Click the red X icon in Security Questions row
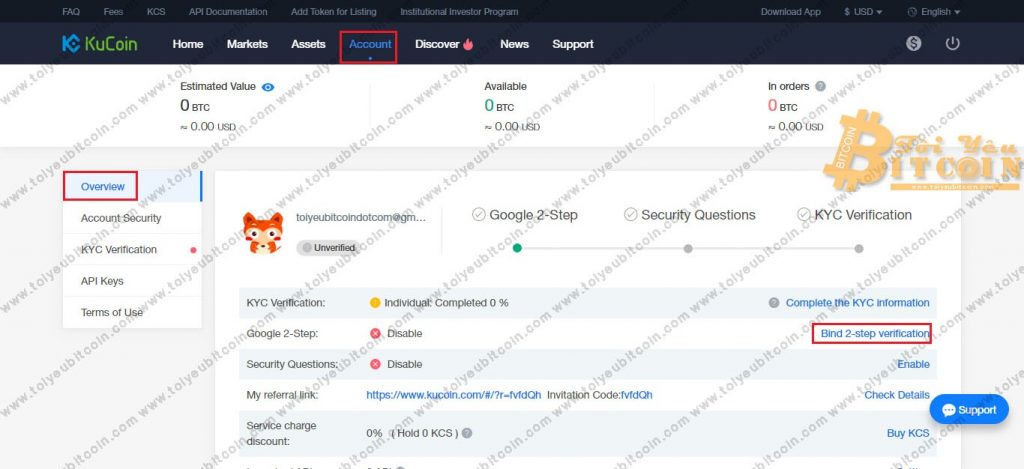The height and width of the screenshot is (469, 1024). 375,364
